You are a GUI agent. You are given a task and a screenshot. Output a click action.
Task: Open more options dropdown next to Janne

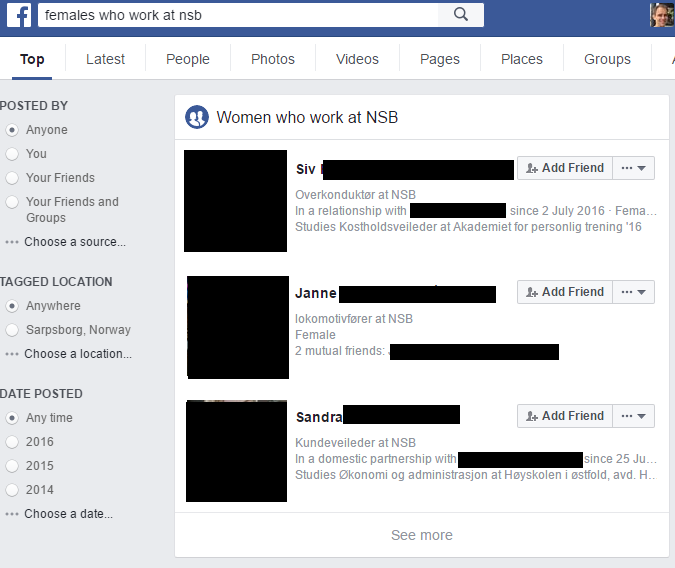(633, 292)
